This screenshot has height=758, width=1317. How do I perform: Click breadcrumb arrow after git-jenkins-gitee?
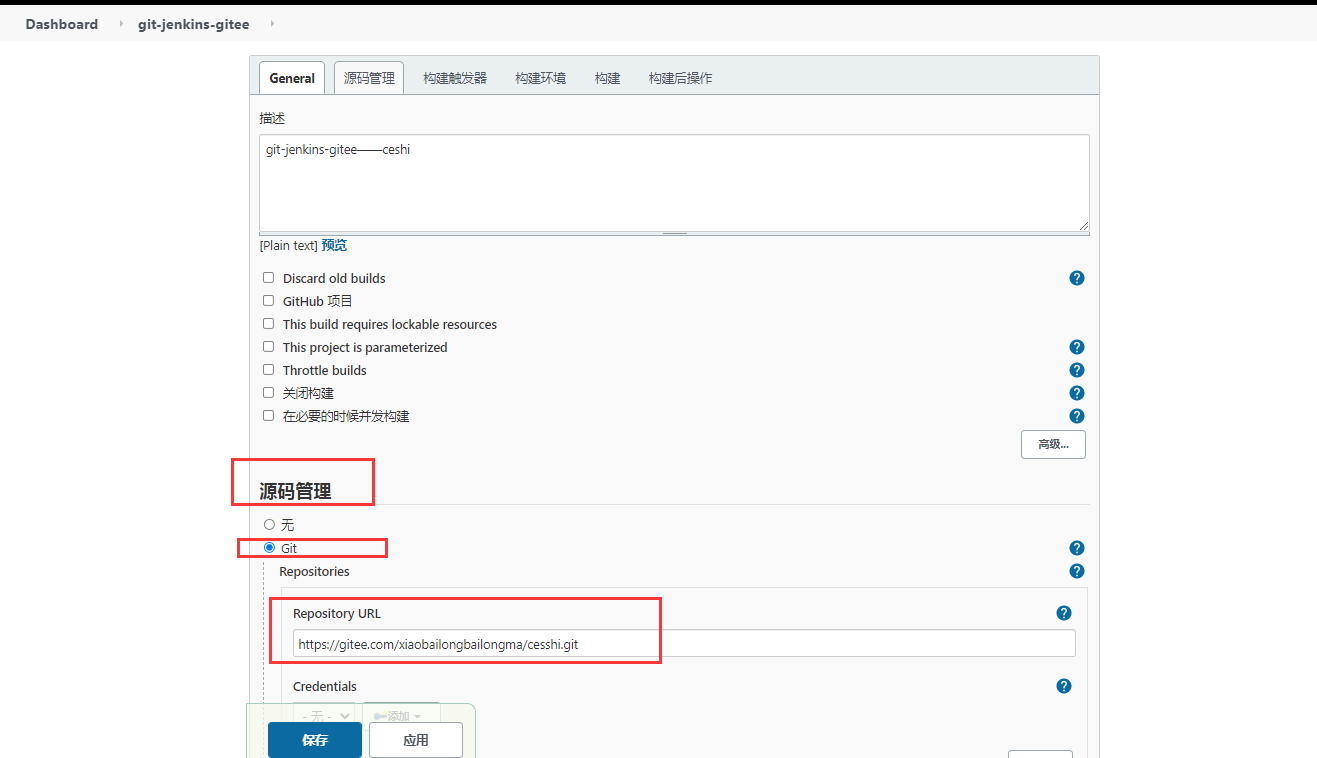[272, 24]
